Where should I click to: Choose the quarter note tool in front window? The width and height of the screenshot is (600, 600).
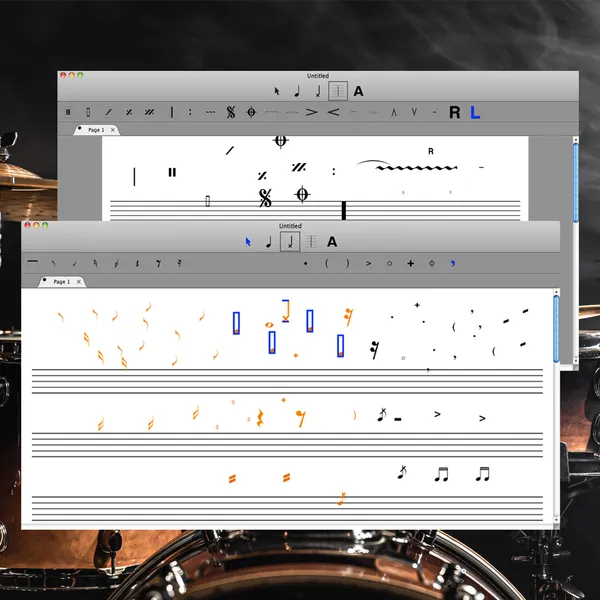click(269, 241)
